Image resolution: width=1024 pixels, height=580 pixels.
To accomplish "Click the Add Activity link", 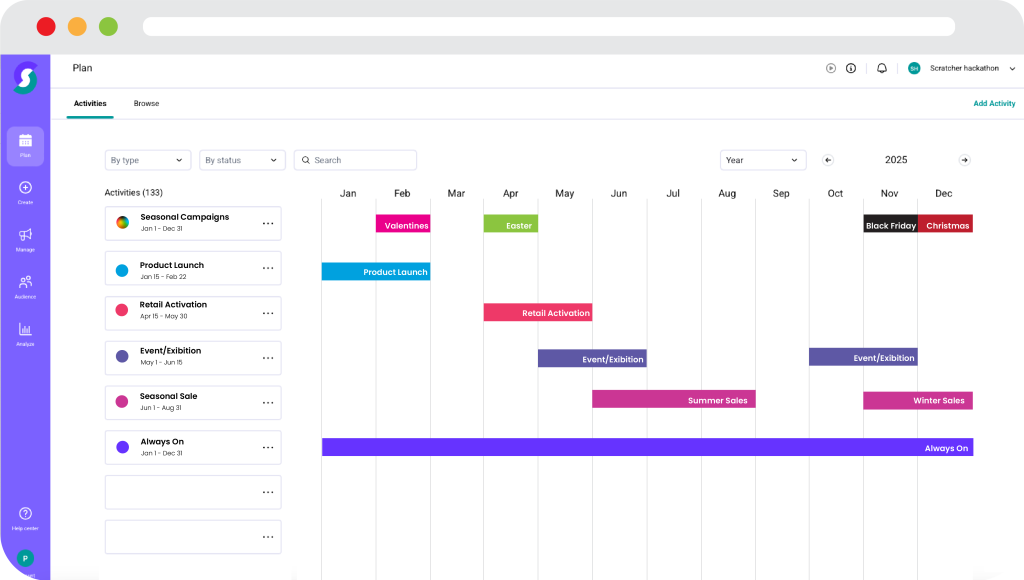I will point(994,103).
